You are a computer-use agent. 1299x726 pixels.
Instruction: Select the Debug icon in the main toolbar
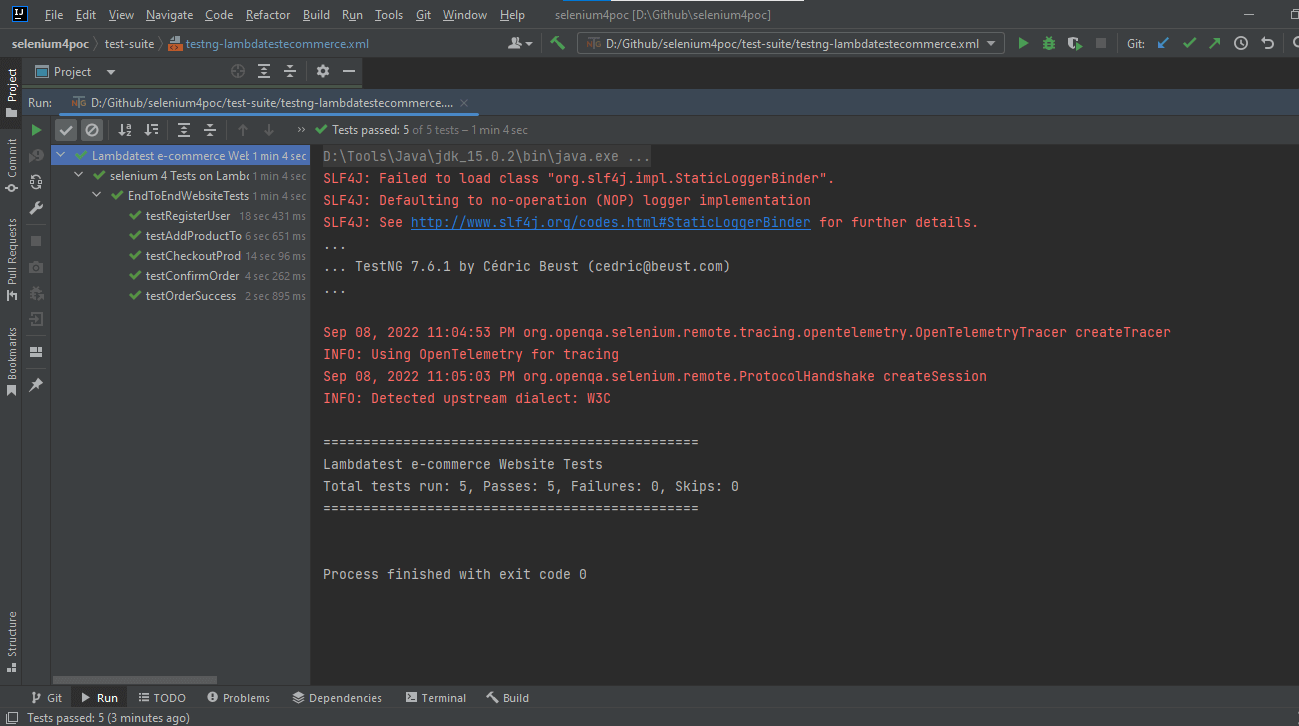1048,43
